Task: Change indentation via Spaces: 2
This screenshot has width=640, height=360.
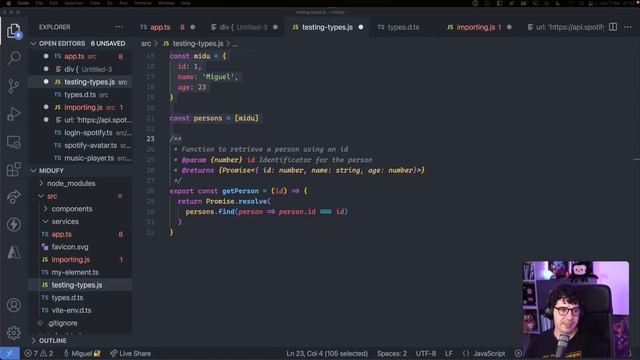Action: coord(392,353)
